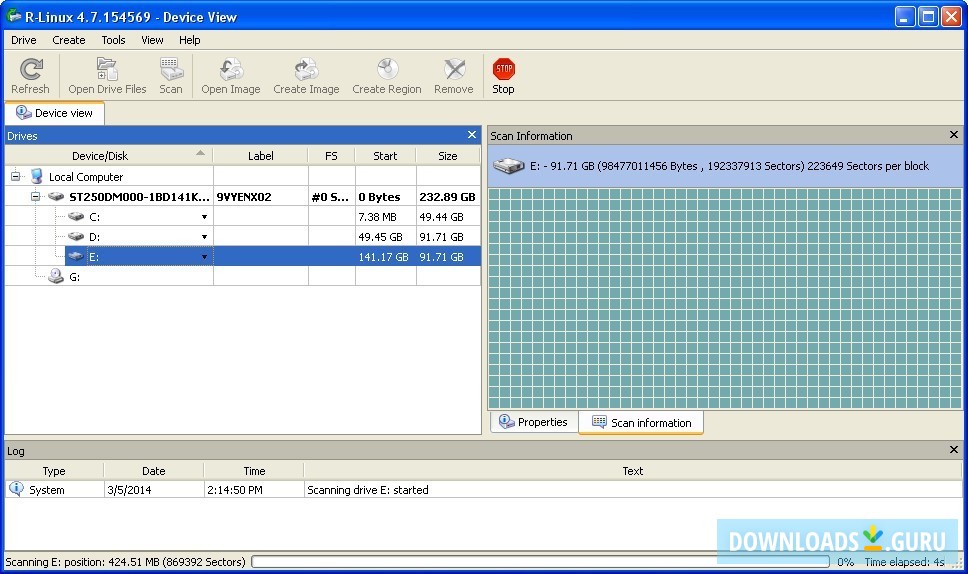Image resolution: width=968 pixels, height=574 pixels.
Task: Click the Create Image toolbar icon
Action: coord(306,76)
